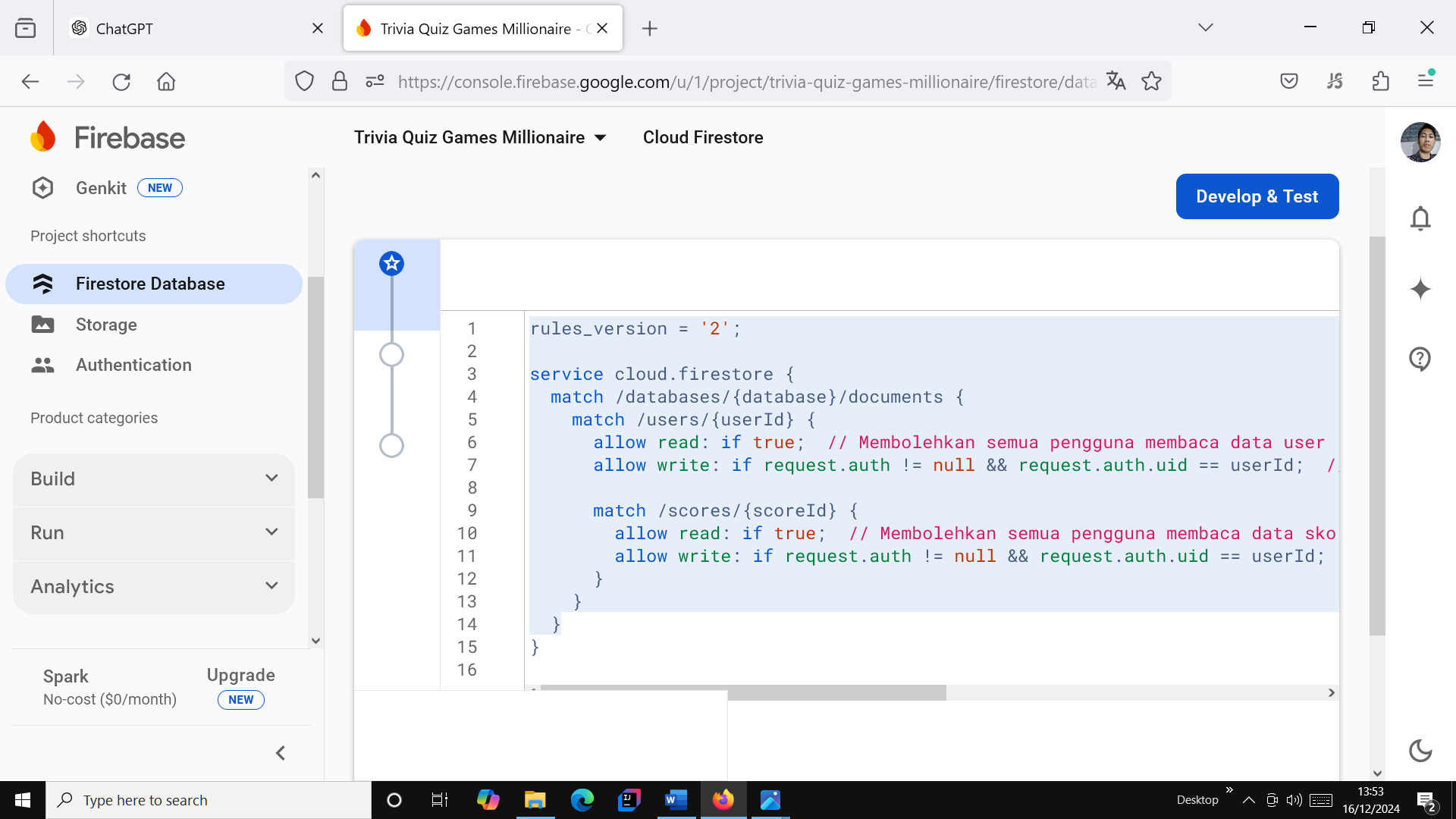Image resolution: width=1456 pixels, height=819 pixels.
Task: Select the third rules history marker
Action: tap(391, 445)
